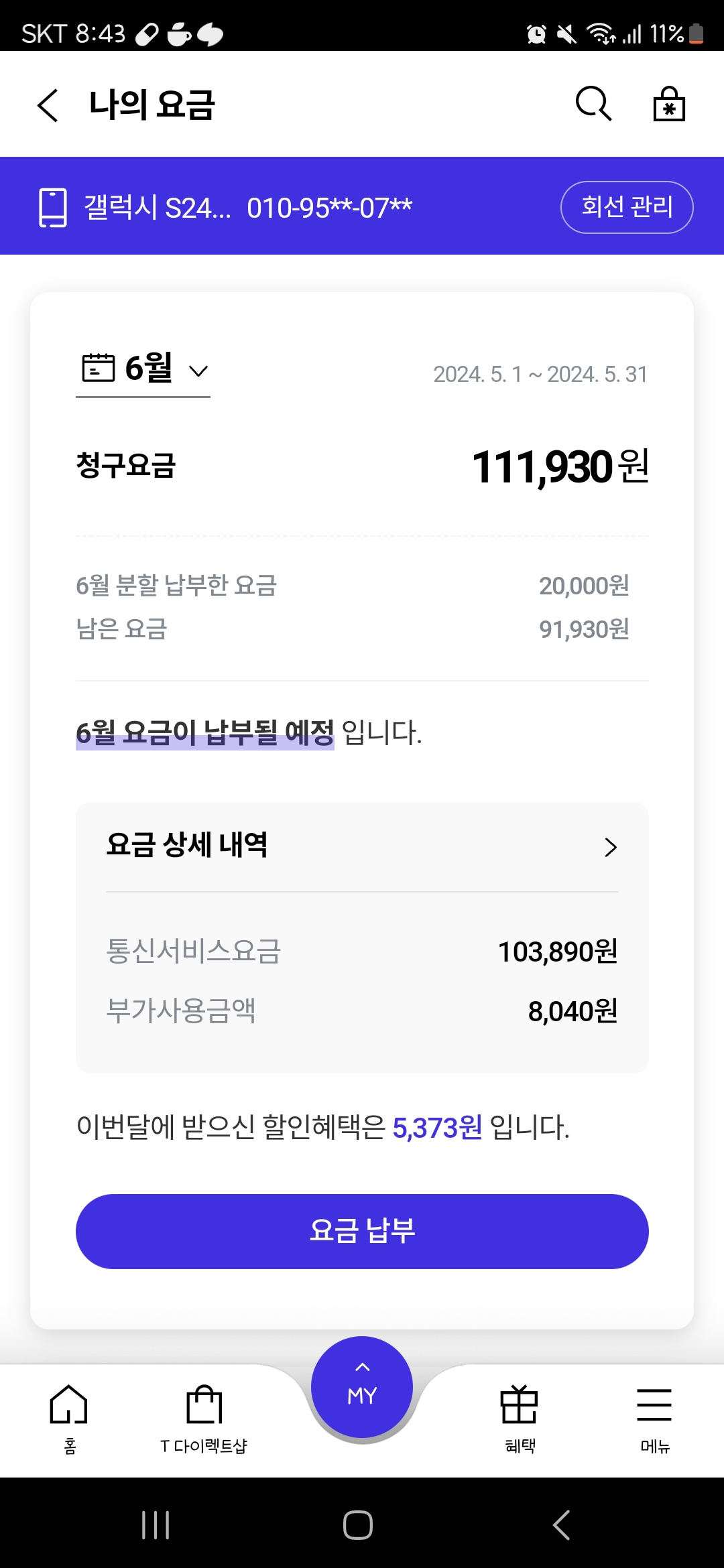The height and width of the screenshot is (1568, 724).
Task: Expand 요금 상세 내역 chevron arrow
Action: (610, 847)
